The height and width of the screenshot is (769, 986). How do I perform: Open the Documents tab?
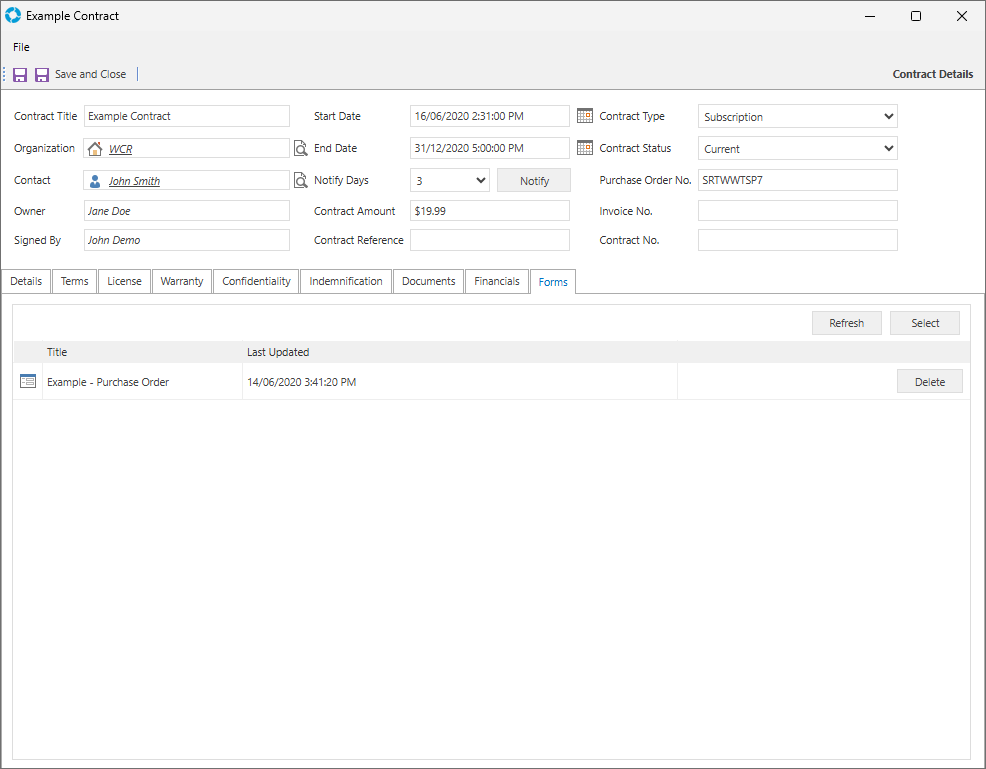[428, 281]
